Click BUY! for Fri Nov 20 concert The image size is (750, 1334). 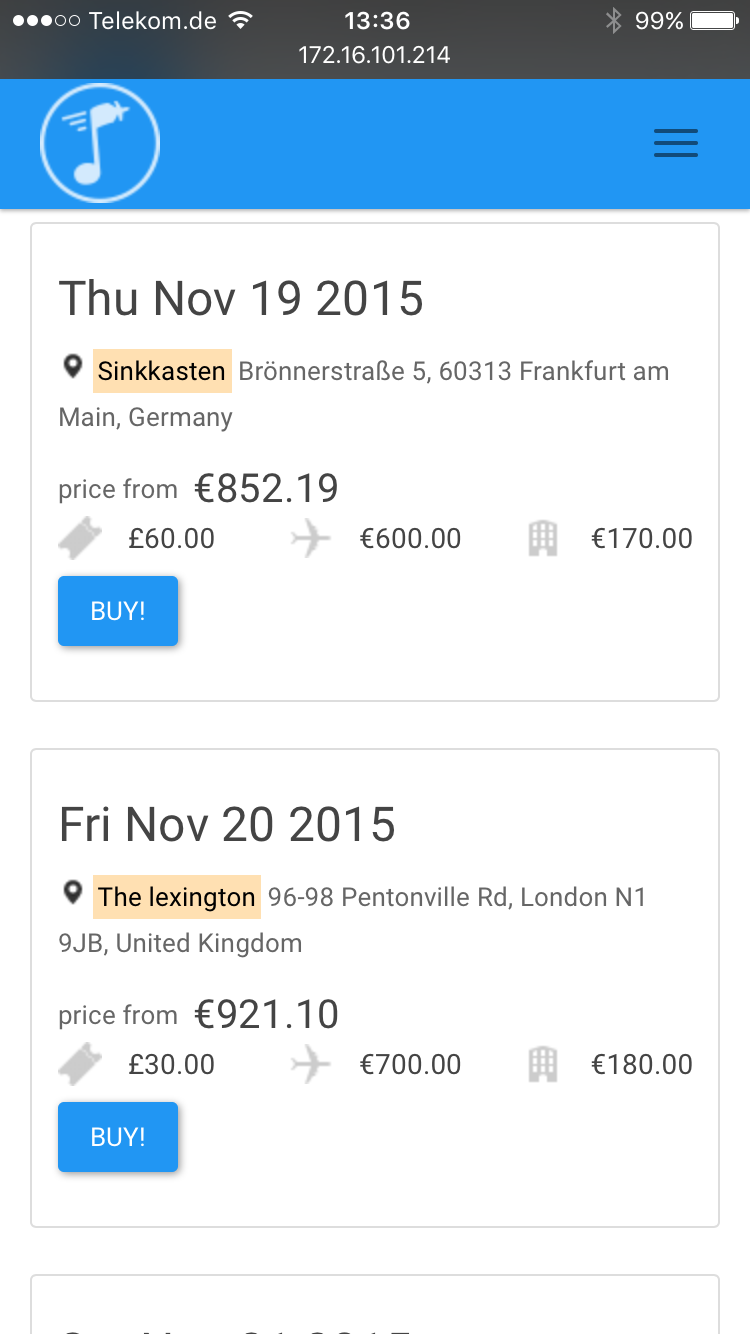118,1137
